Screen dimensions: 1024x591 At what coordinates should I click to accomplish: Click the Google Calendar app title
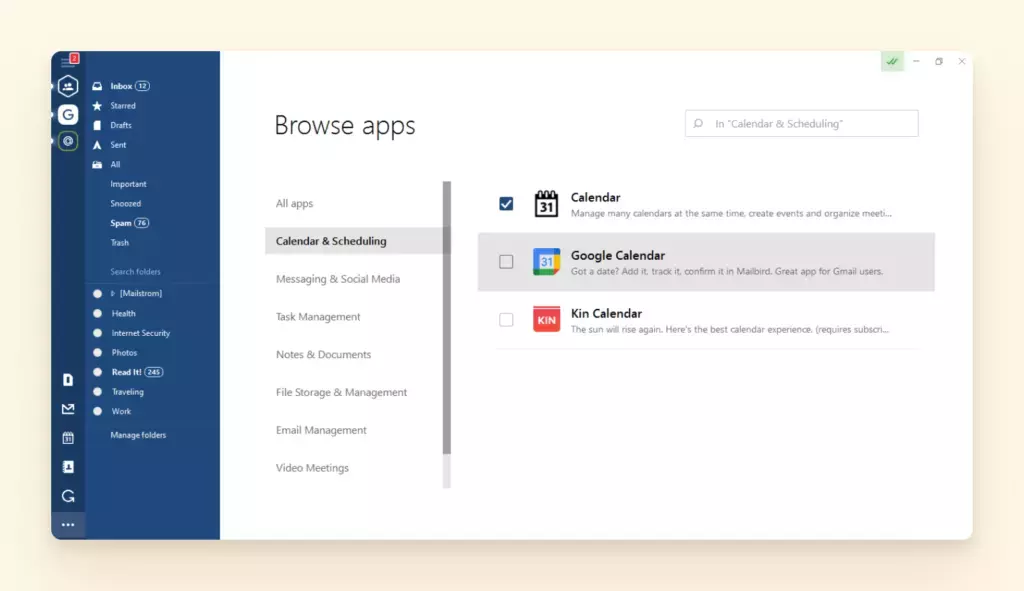(x=618, y=255)
